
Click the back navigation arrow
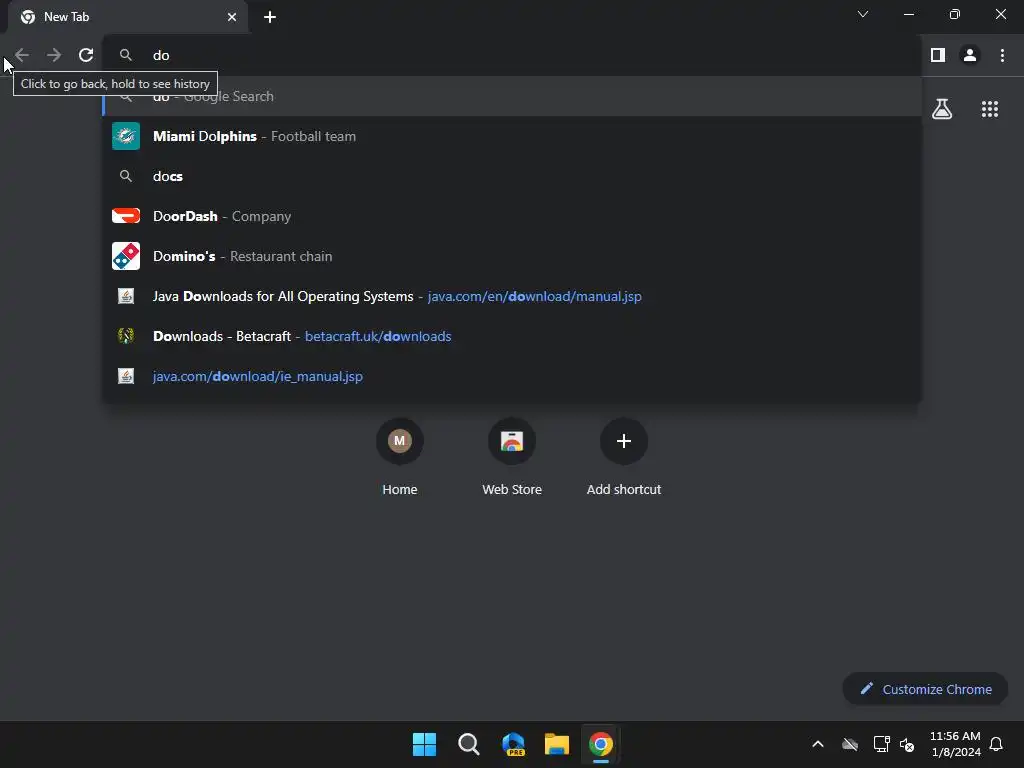click(x=22, y=55)
